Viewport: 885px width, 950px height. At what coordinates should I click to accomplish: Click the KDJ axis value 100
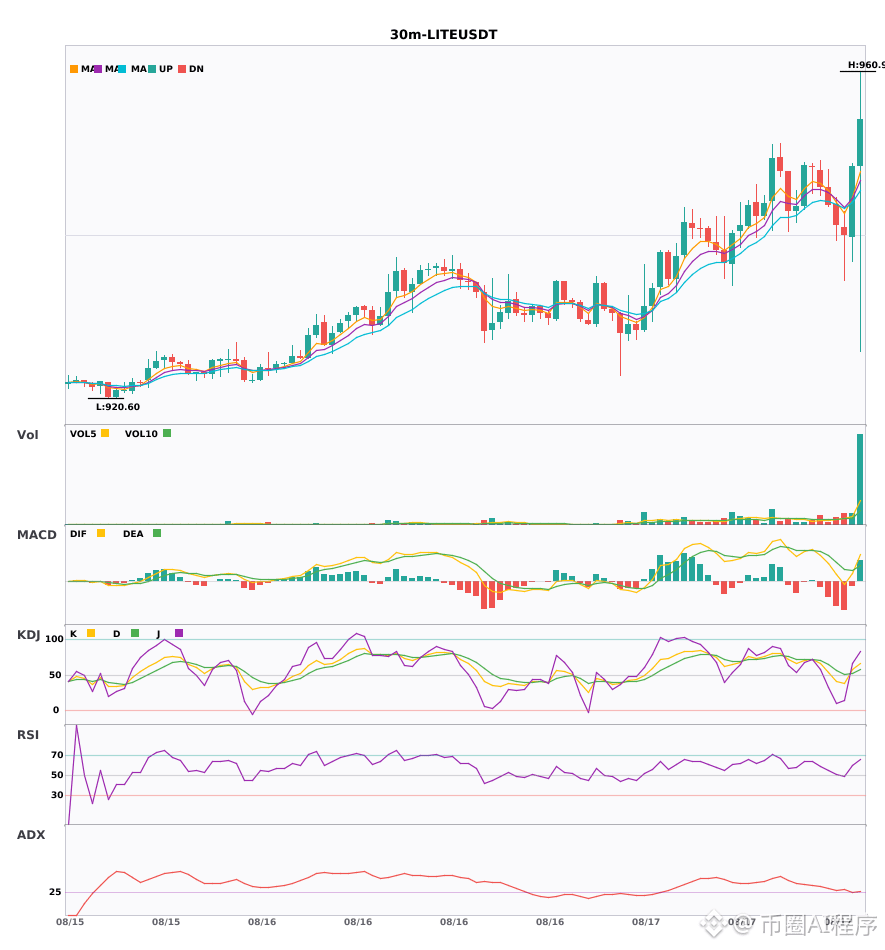[x=55, y=639]
